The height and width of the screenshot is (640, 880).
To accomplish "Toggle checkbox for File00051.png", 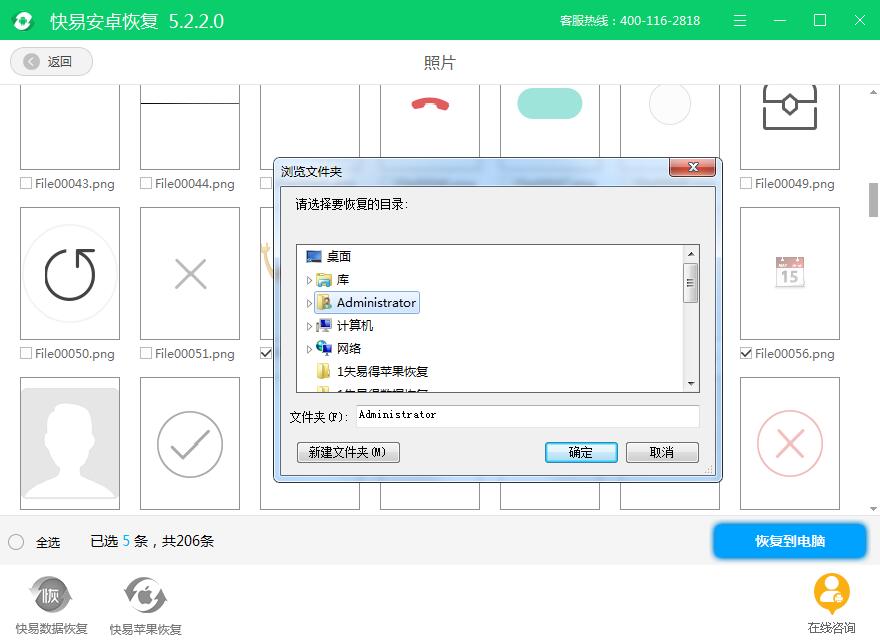I will click(x=146, y=353).
